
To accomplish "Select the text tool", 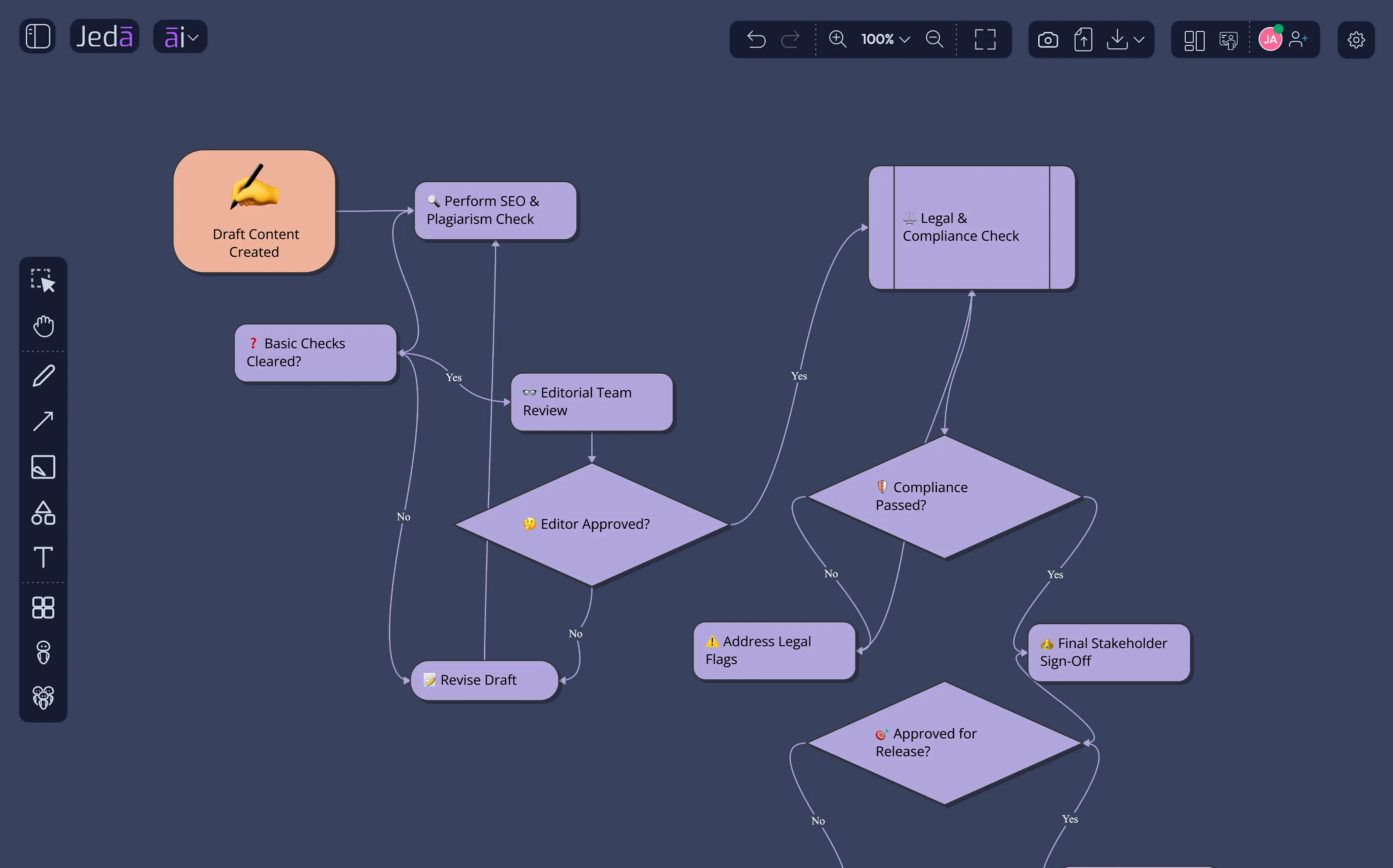I will pyautogui.click(x=43, y=558).
